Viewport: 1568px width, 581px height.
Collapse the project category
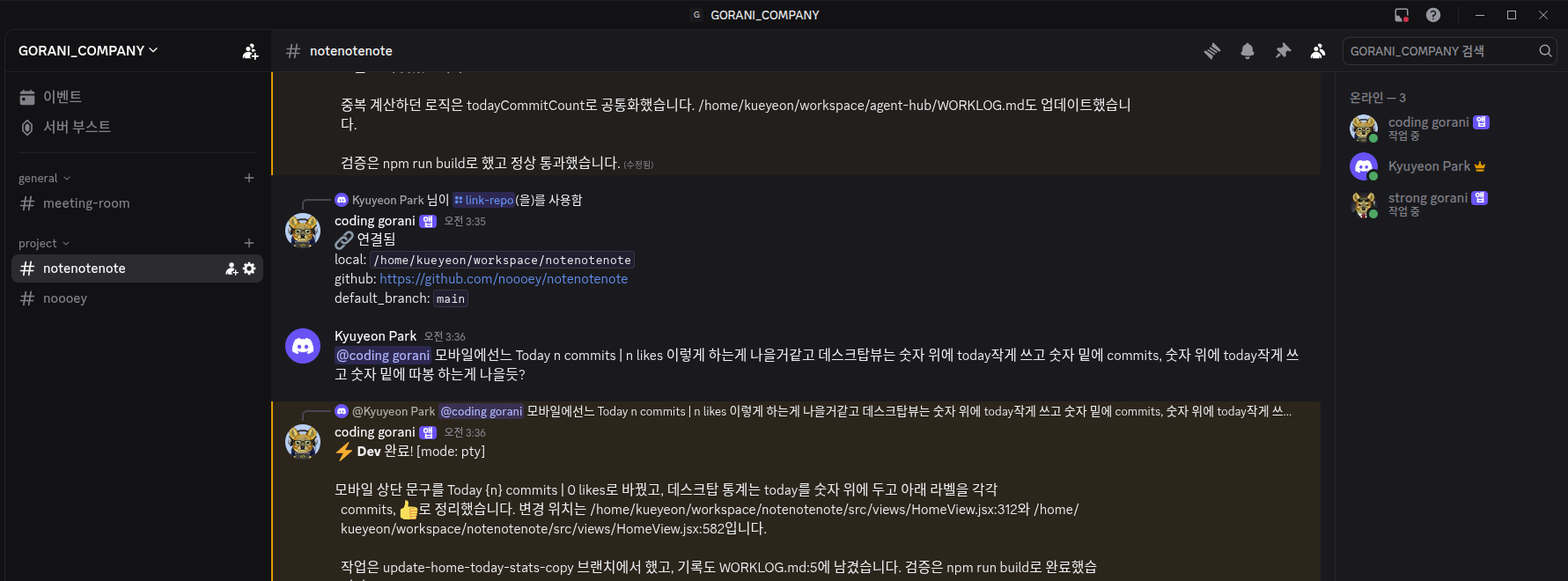(44, 243)
